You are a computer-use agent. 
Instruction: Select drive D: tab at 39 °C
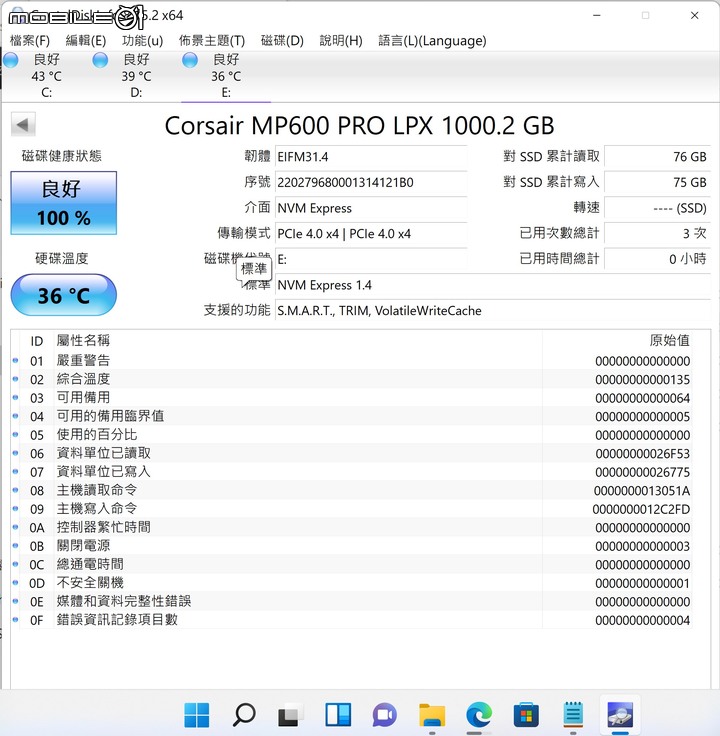tap(136, 76)
